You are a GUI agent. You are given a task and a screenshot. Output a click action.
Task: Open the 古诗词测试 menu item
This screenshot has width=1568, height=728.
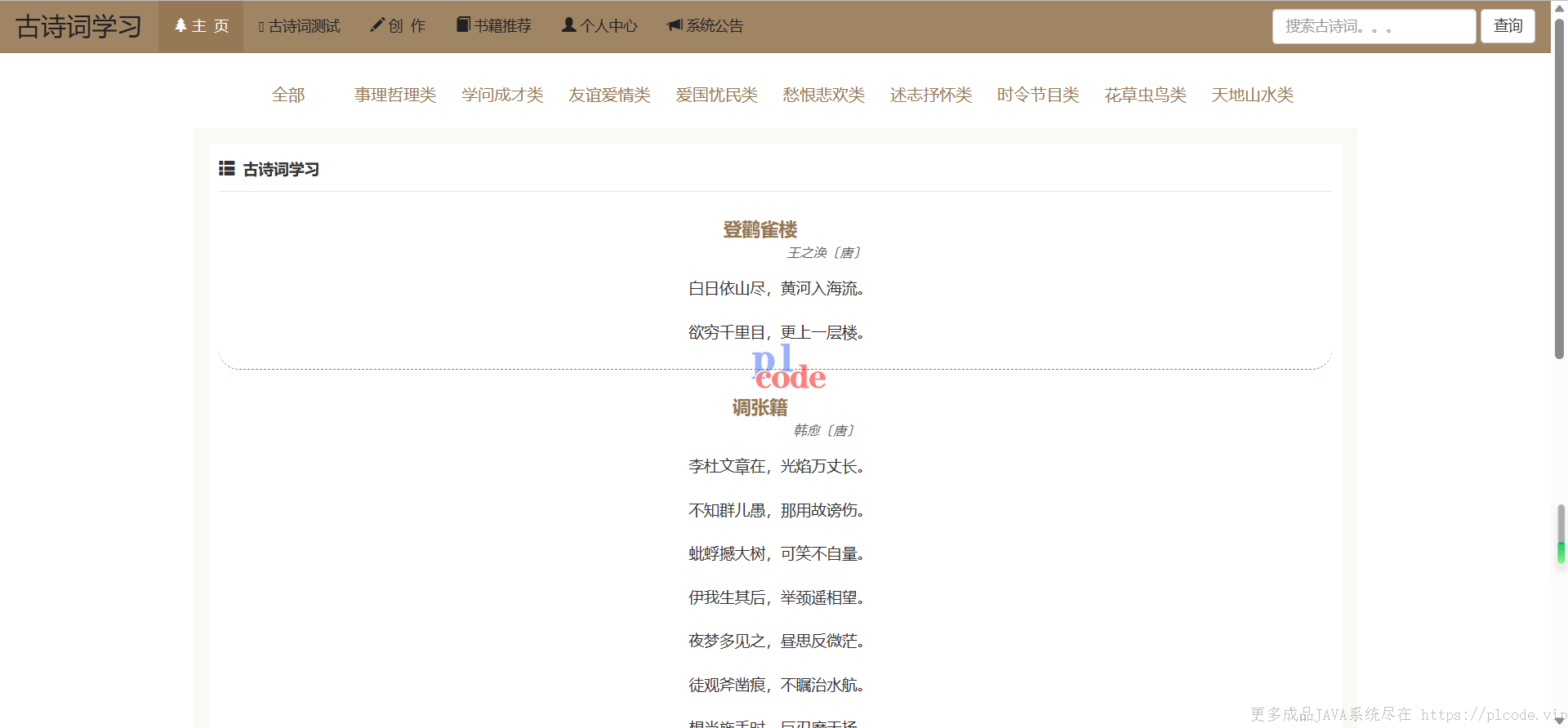point(300,26)
